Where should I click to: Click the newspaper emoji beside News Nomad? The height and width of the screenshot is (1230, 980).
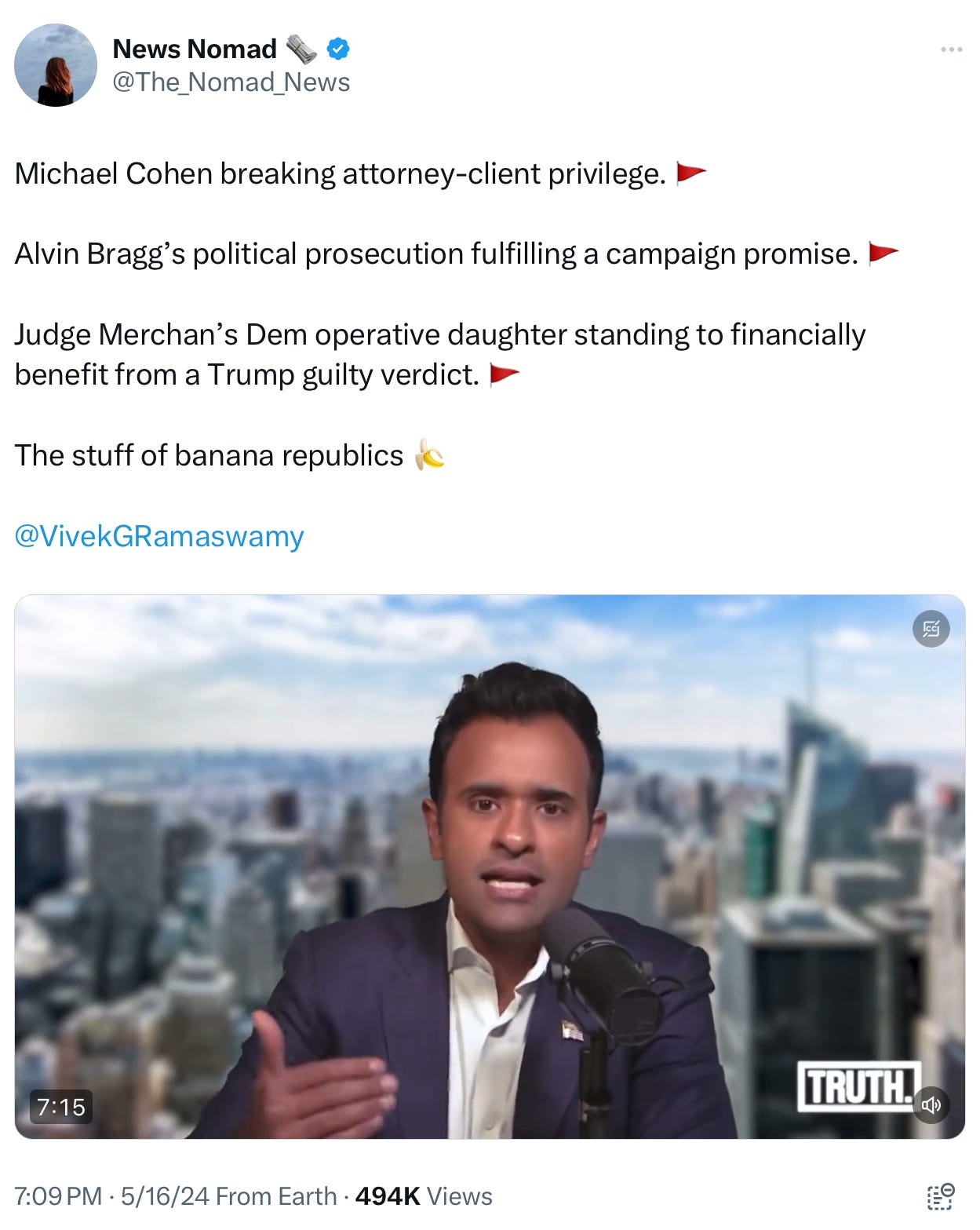click(301, 49)
